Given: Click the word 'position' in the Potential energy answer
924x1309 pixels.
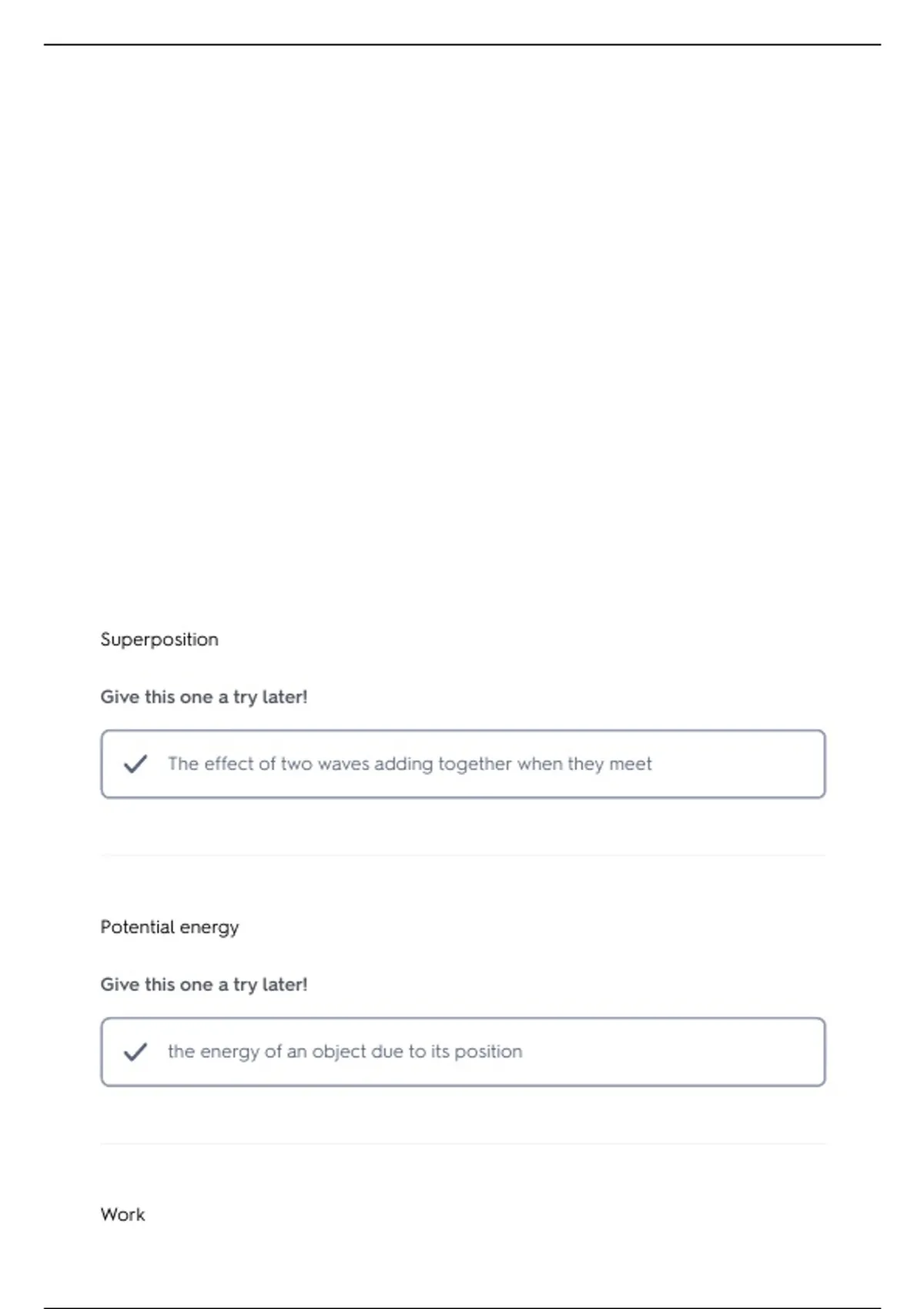Looking at the screenshot, I should point(488,1053).
